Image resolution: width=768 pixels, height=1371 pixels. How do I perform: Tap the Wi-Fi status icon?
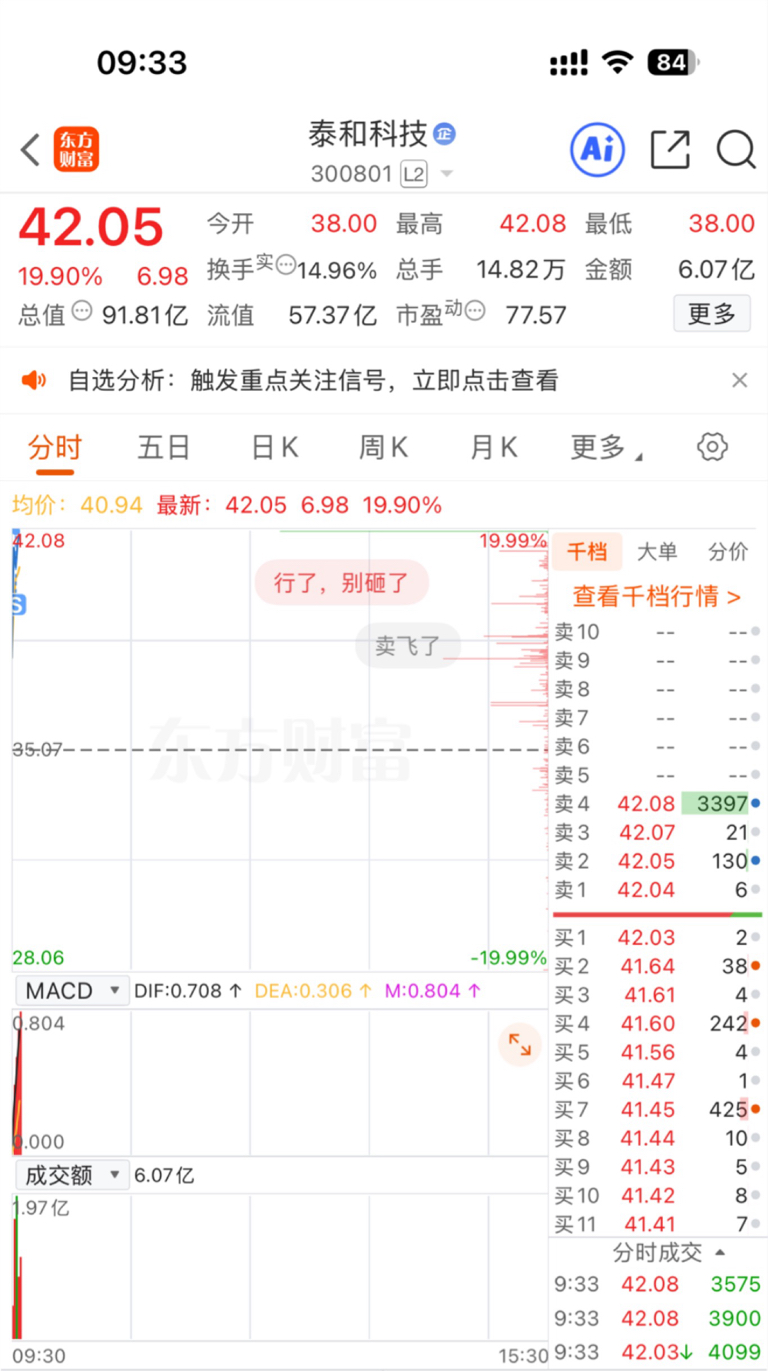(x=618, y=63)
